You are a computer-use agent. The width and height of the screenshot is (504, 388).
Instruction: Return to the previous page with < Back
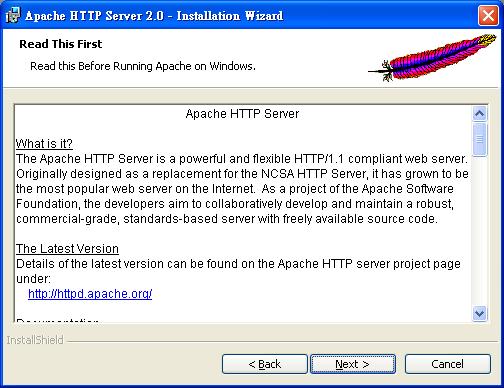coord(265,364)
